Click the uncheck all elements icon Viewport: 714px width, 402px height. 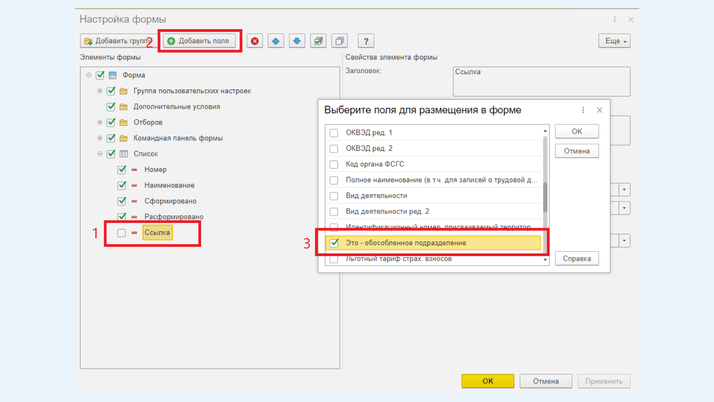pos(339,41)
